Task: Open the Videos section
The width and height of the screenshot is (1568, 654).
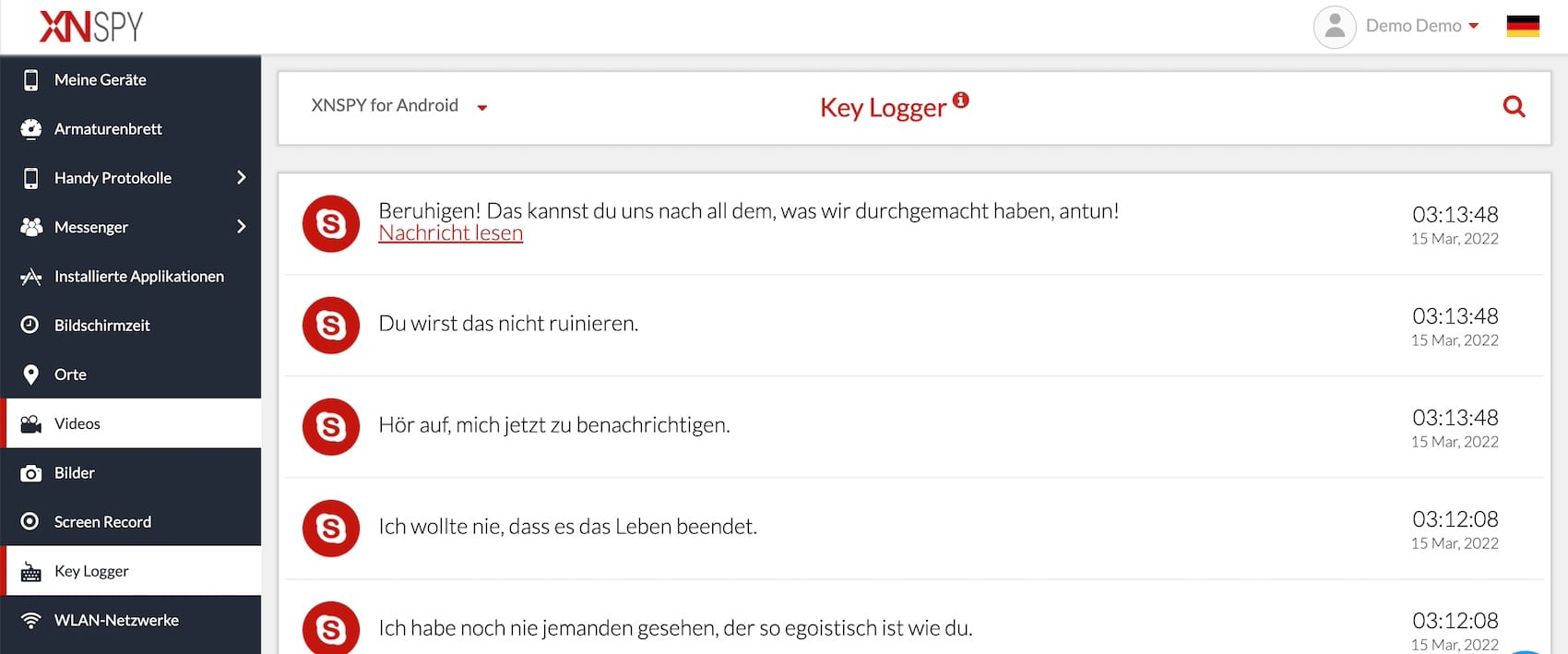Action: pyautogui.click(x=131, y=423)
